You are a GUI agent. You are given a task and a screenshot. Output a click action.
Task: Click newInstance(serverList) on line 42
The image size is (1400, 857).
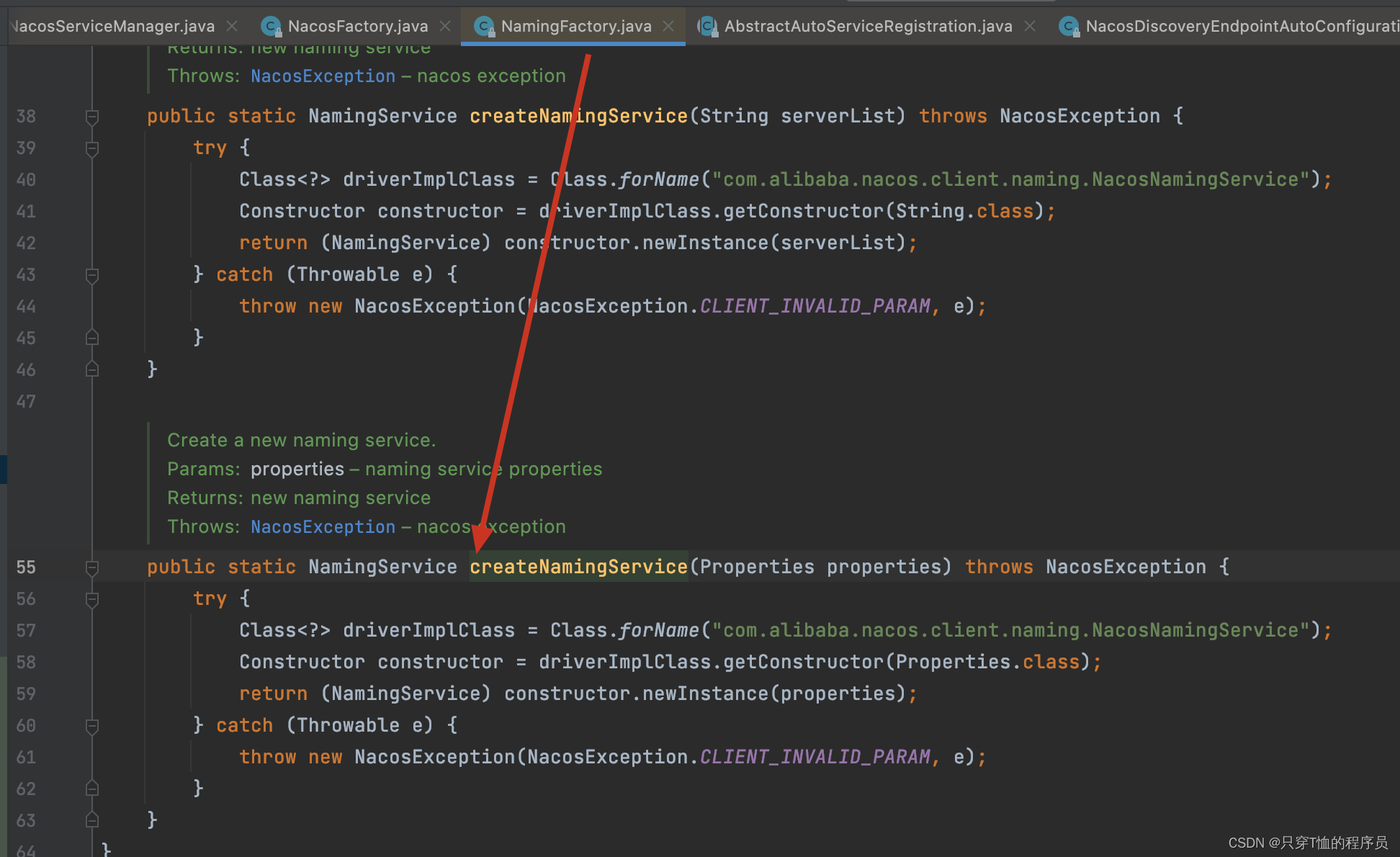coord(774,243)
